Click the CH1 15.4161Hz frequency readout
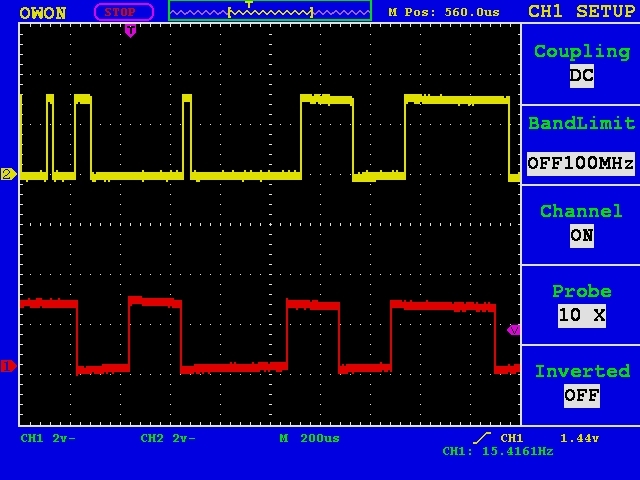The height and width of the screenshot is (480, 640). click(498, 451)
